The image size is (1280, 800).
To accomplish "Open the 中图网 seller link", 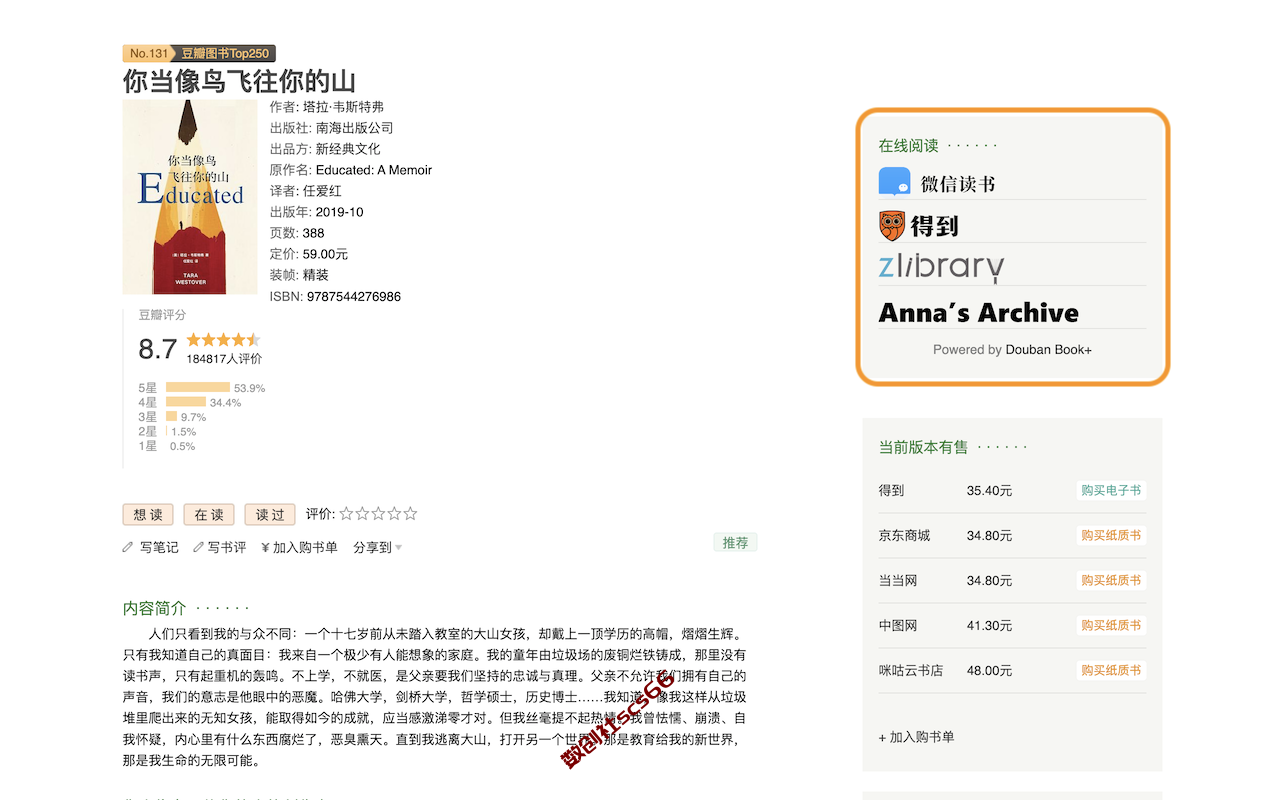I will pos(898,625).
